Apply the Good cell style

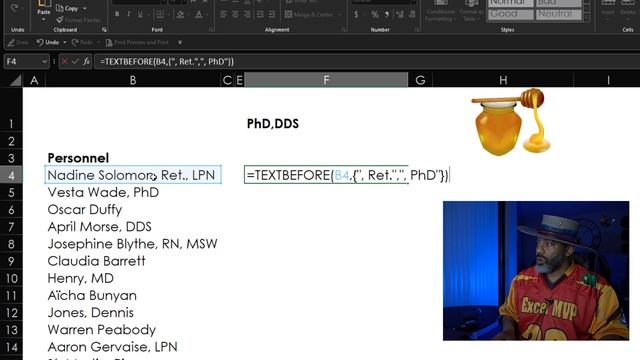coord(511,14)
